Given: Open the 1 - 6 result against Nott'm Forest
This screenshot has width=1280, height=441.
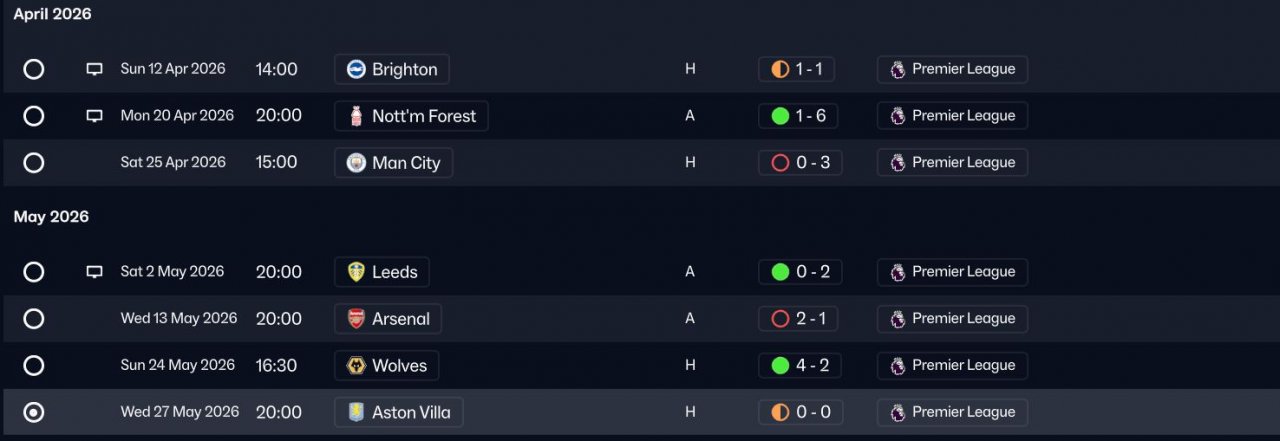Looking at the screenshot, I should click(x=800, y=116).
